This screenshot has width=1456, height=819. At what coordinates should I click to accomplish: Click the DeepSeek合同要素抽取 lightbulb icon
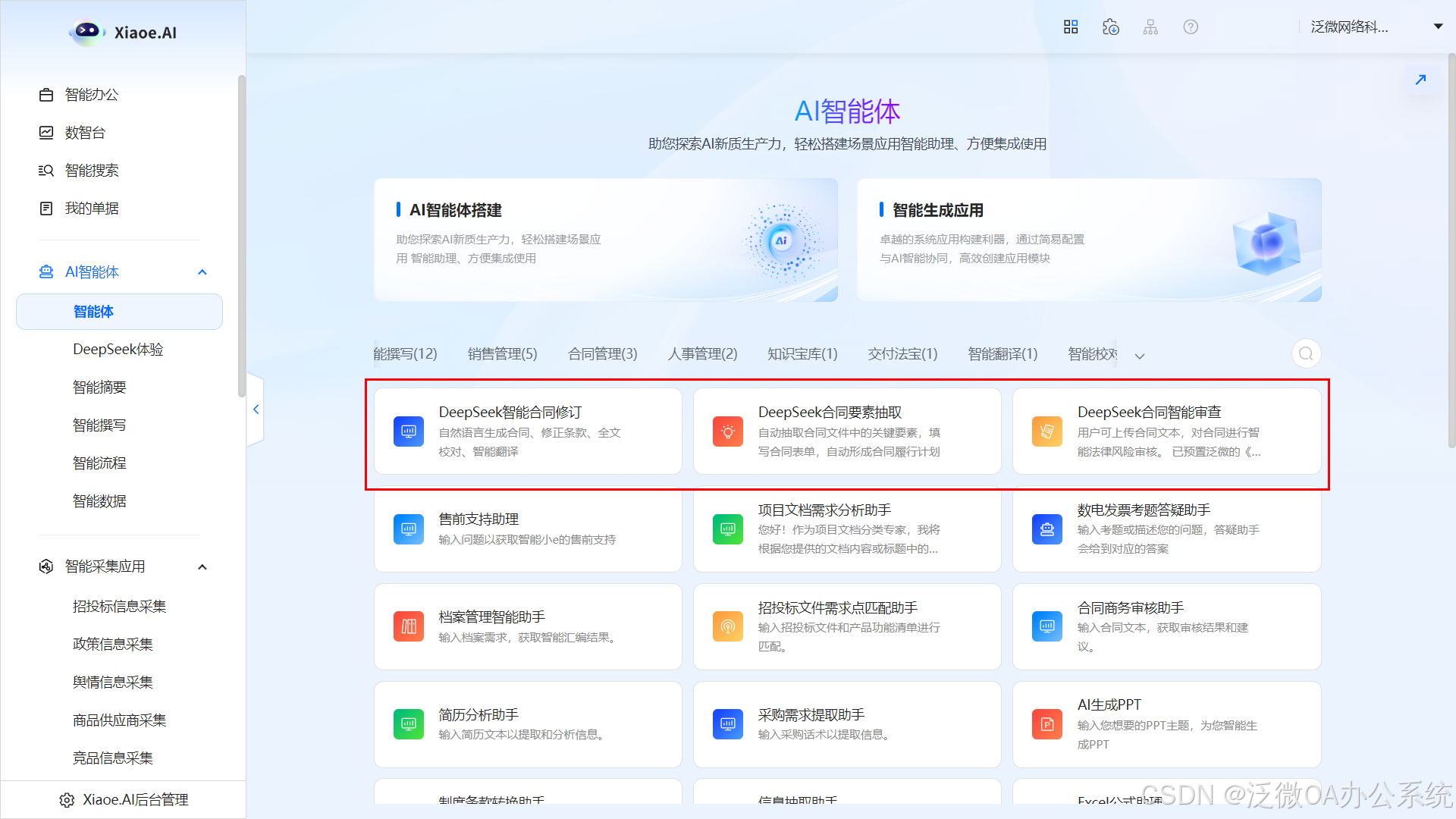(x=727, y=431)
